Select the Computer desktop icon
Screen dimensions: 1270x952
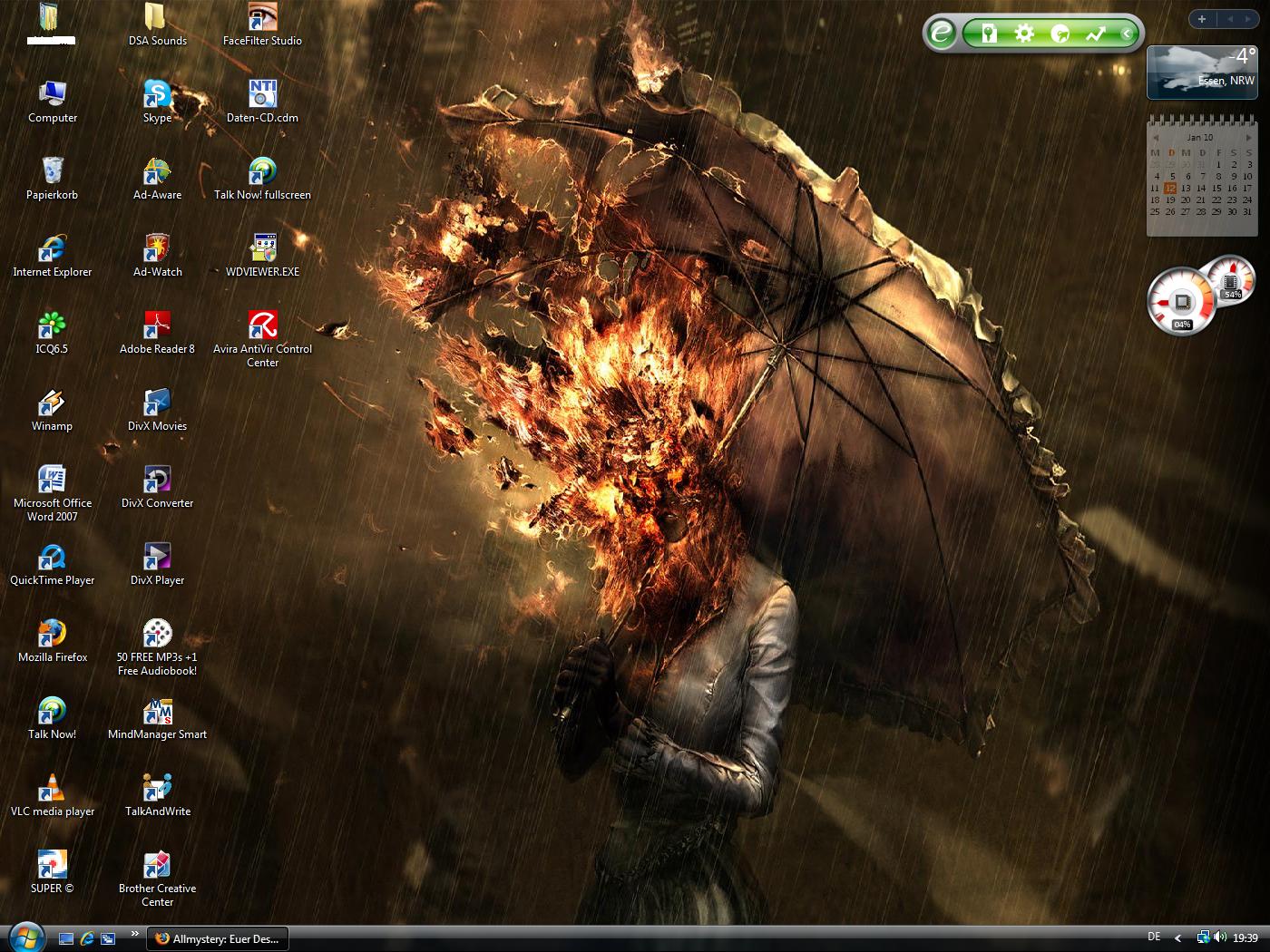53,101
